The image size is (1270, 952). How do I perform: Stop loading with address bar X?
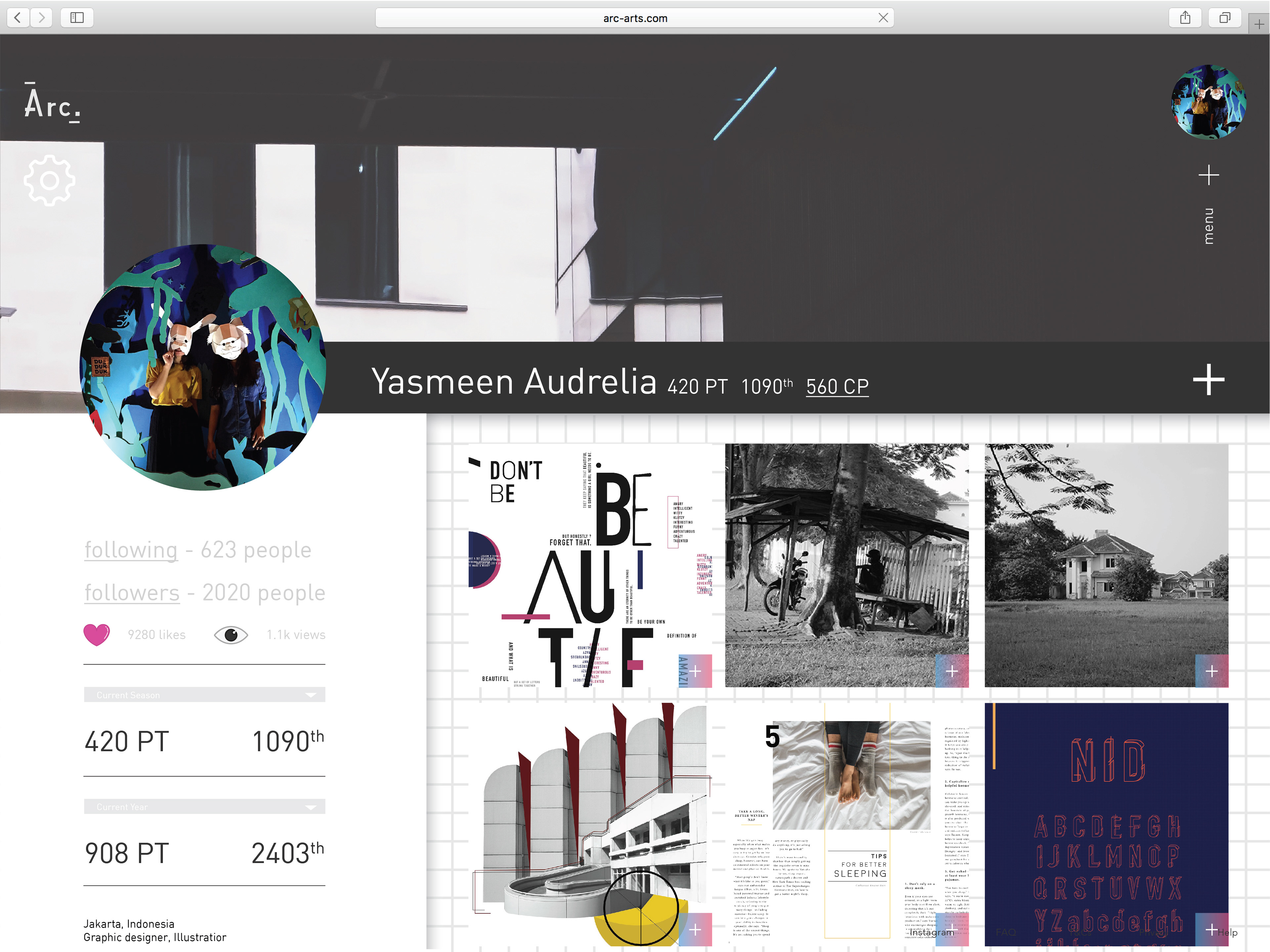tap(883, 18)
